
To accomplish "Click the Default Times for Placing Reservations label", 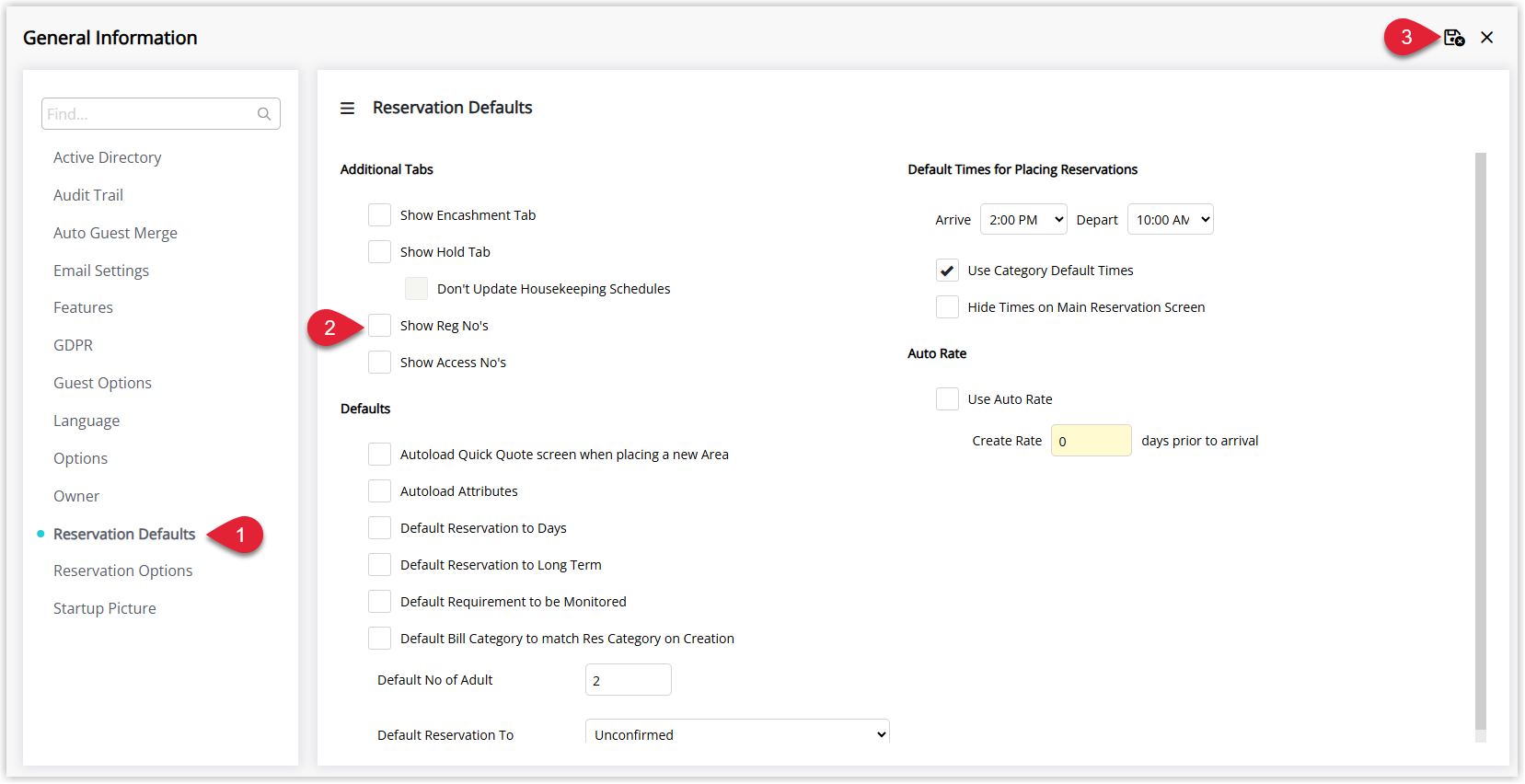I will 1022,169.
